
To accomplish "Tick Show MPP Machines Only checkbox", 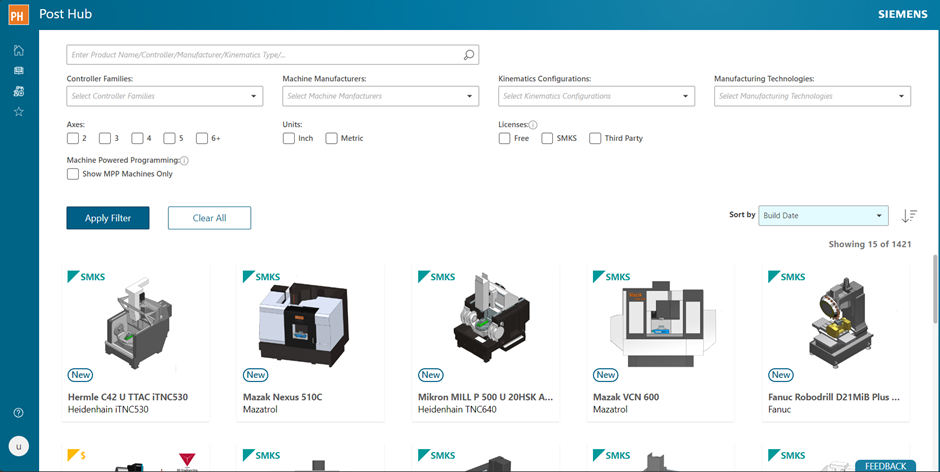I will 73,174.
